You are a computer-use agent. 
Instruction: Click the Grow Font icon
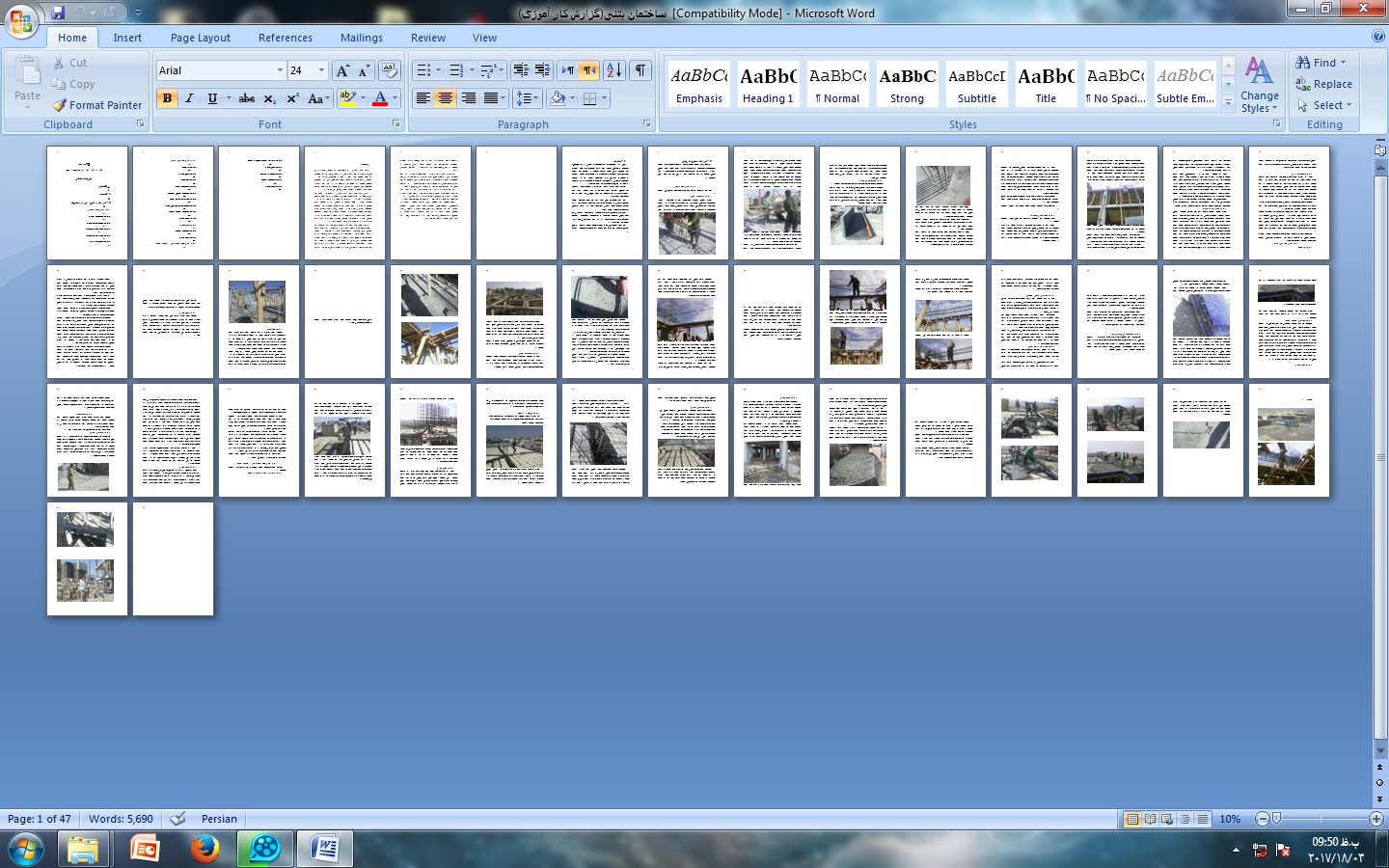[342, 70]
